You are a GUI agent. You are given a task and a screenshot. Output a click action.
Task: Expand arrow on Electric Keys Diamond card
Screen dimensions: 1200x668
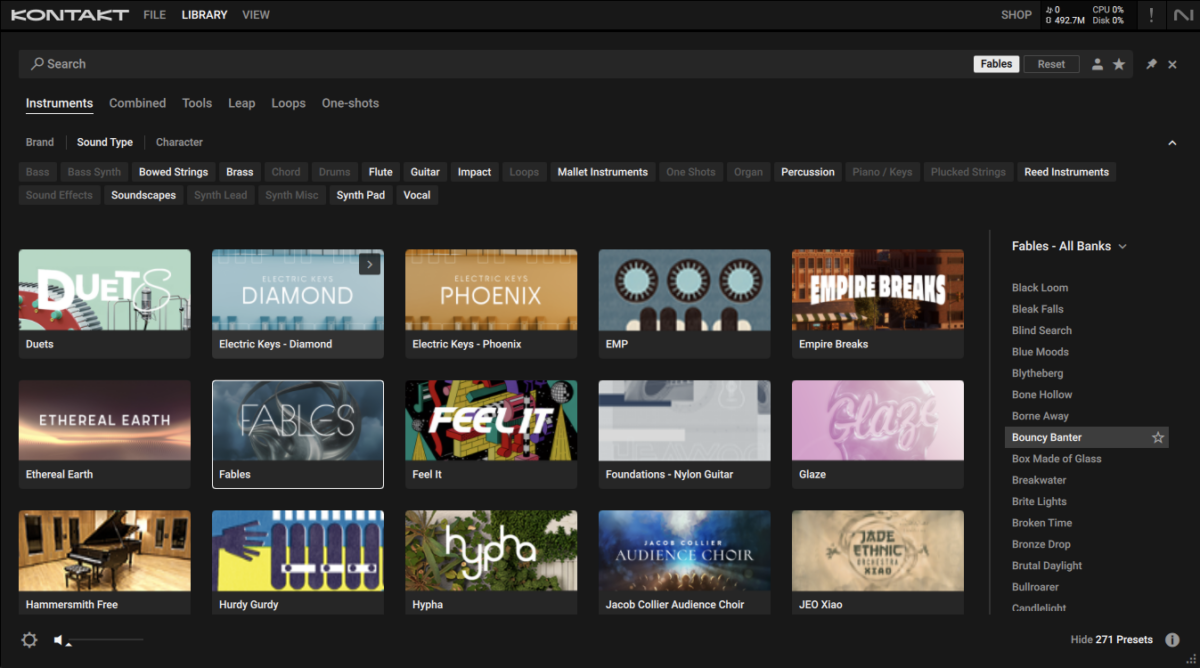370,264
